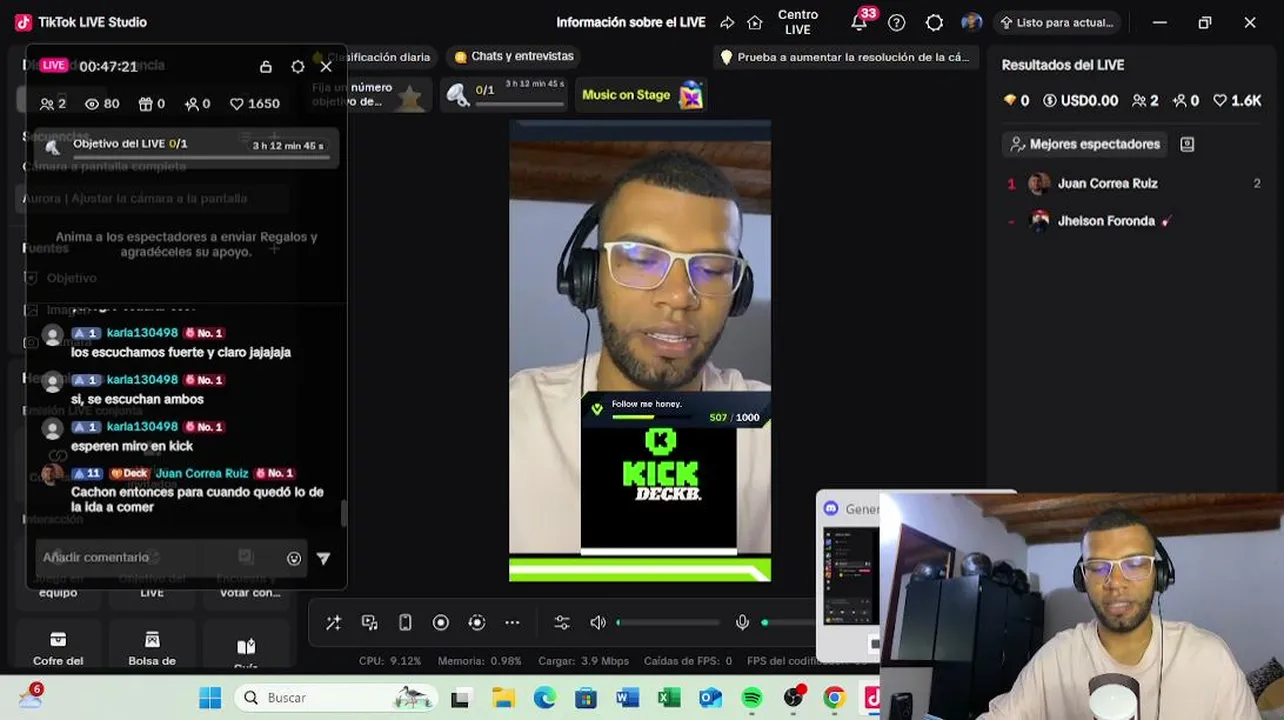Click comment 'esperen miro en kick'
The image size is (1284, 720).
[132, 446]
